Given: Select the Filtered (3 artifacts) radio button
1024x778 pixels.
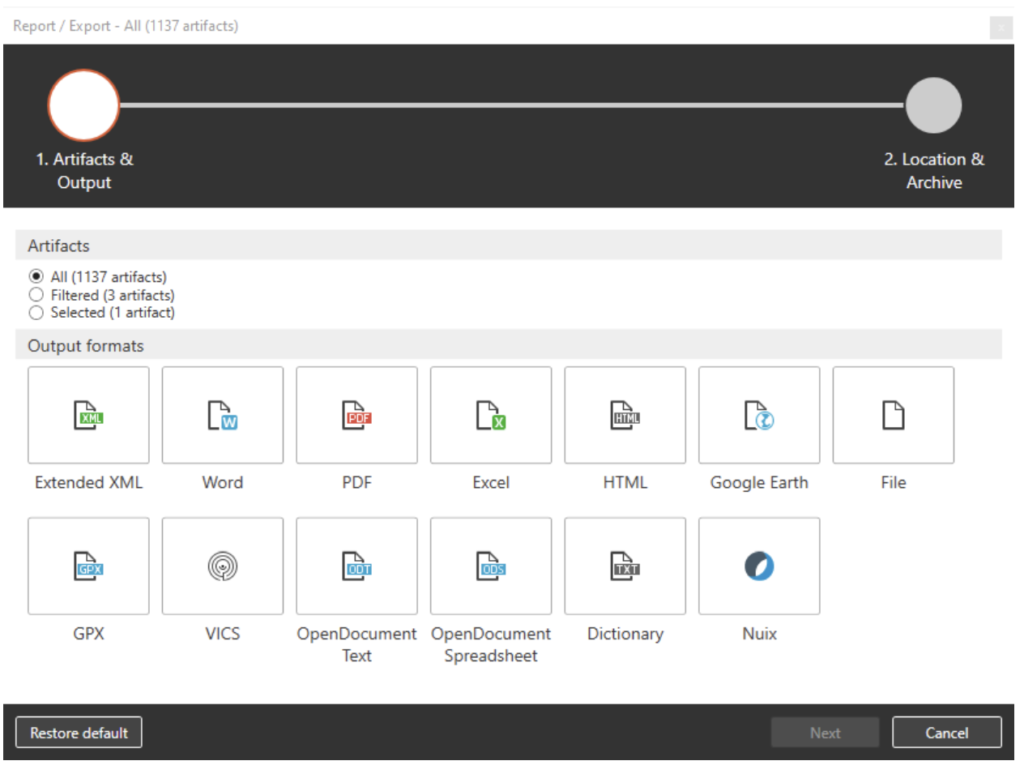Looking at the screenshot, I should [x=37, y=295].
